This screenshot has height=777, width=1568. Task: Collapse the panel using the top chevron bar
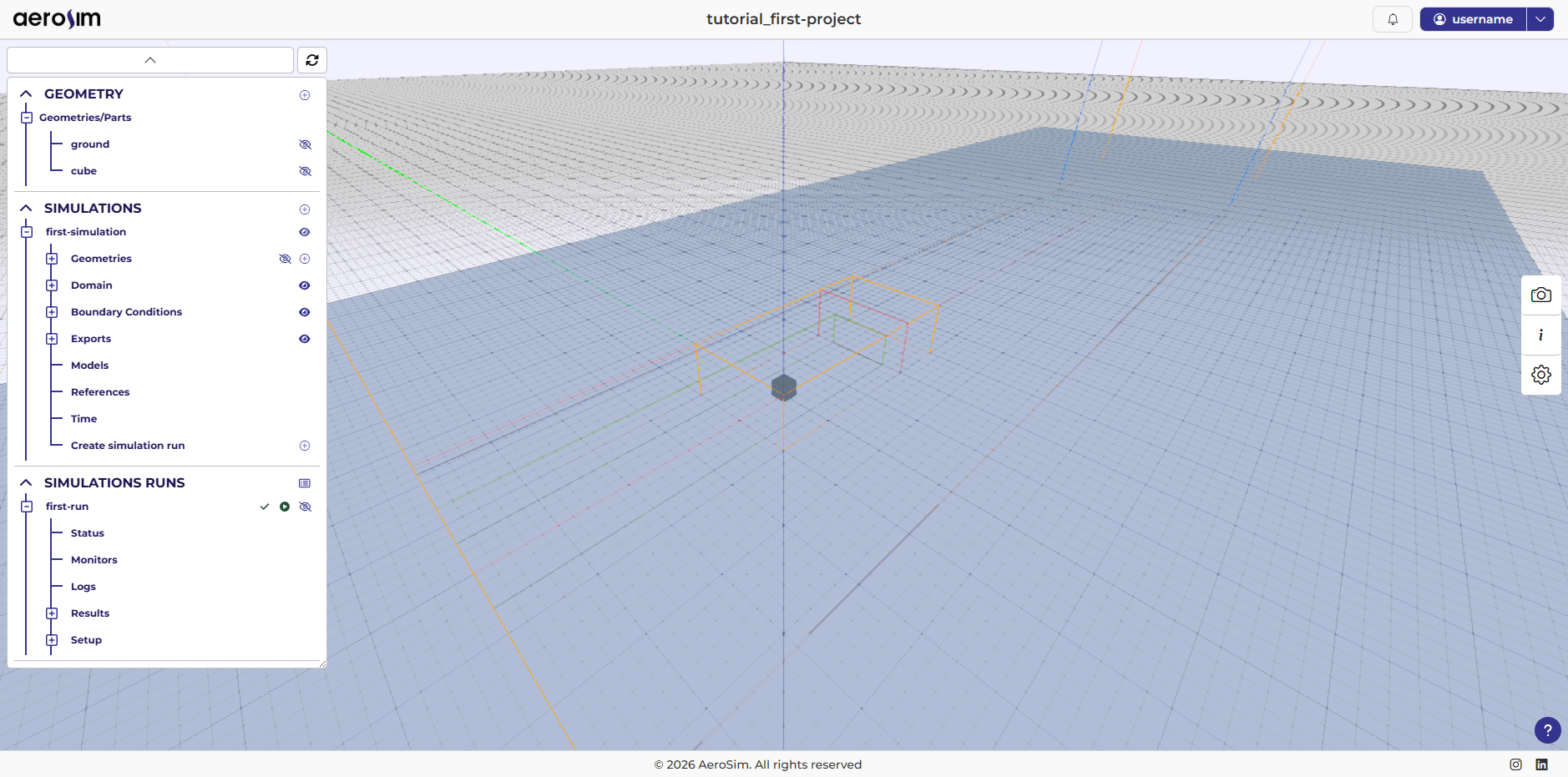tap(150, 60)
